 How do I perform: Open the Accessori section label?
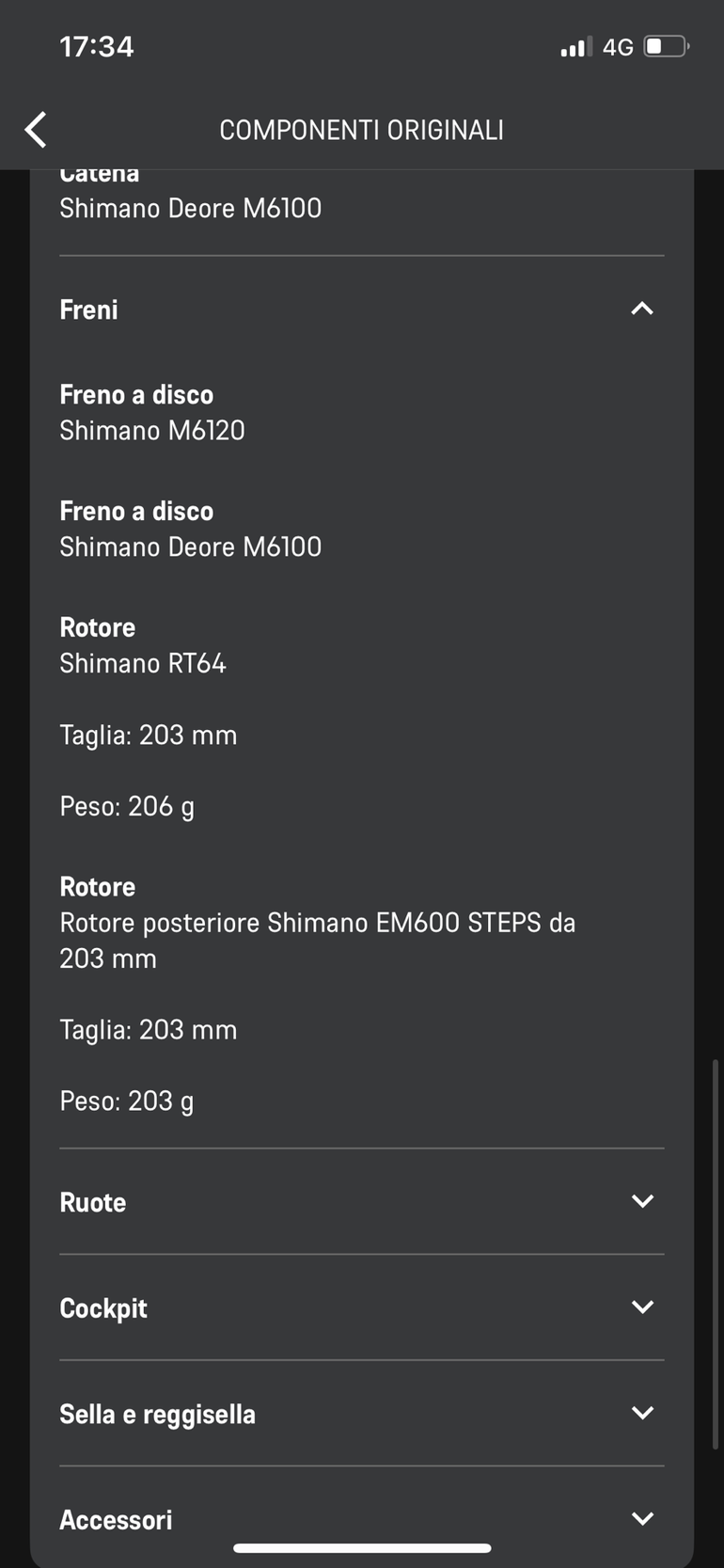(116, 1520)
